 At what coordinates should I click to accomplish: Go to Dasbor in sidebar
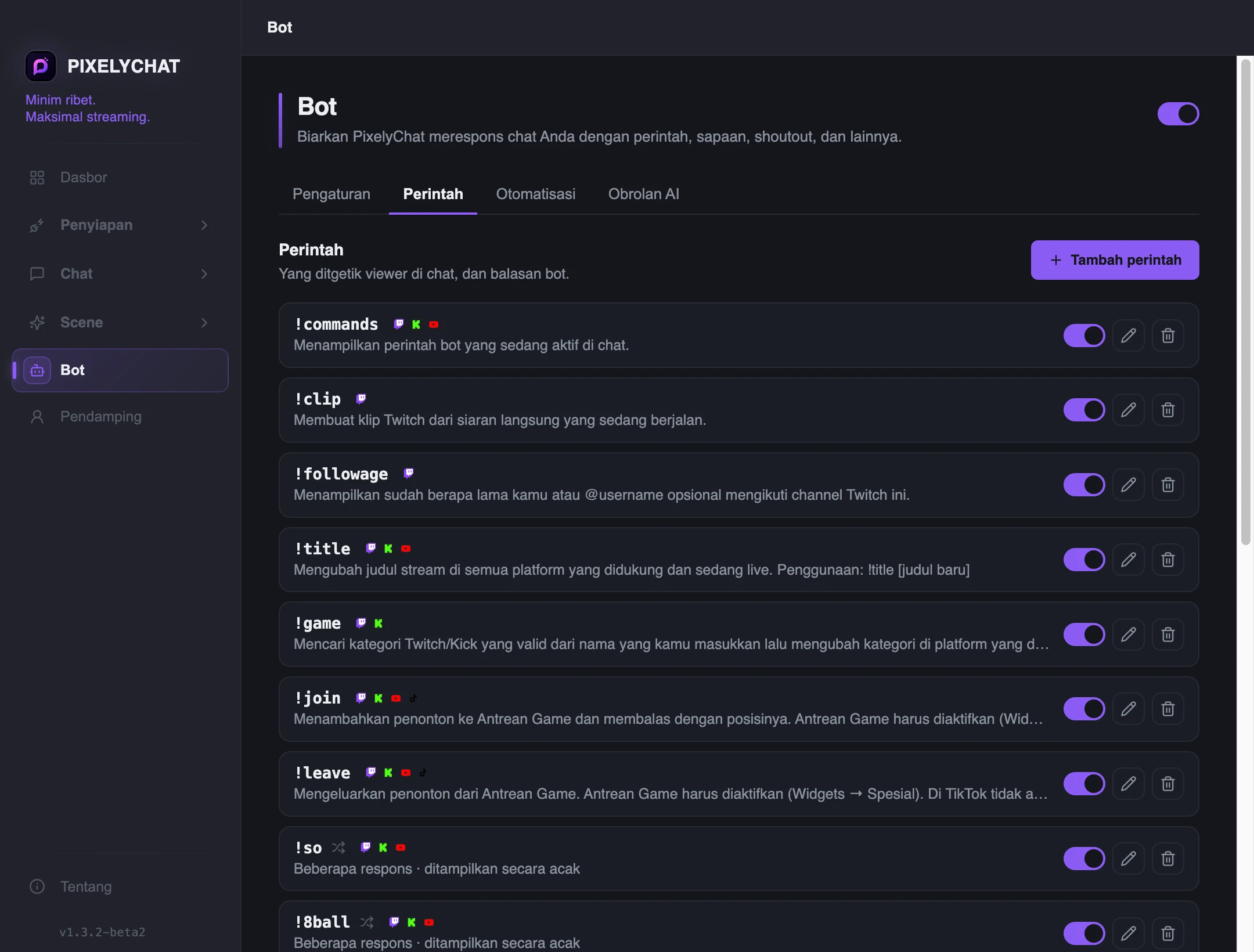[120, 178]
